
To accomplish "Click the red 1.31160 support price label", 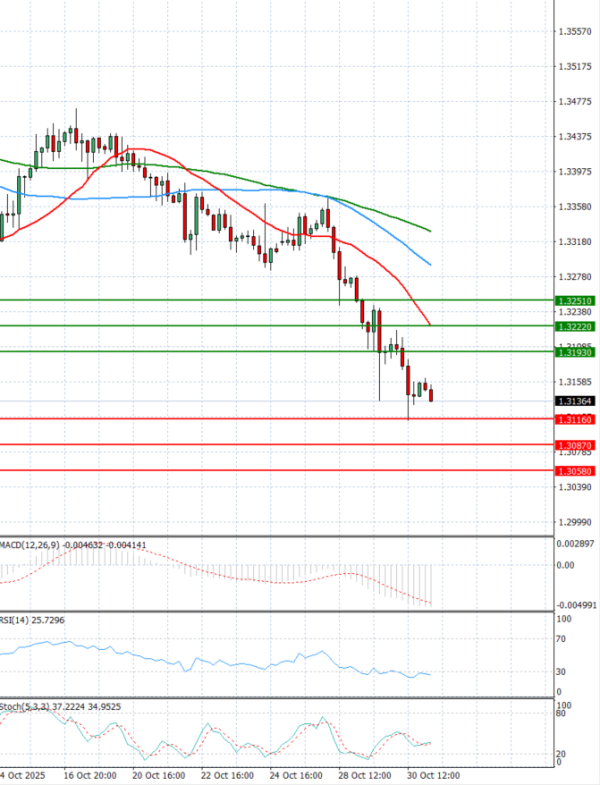I will 574,418.
